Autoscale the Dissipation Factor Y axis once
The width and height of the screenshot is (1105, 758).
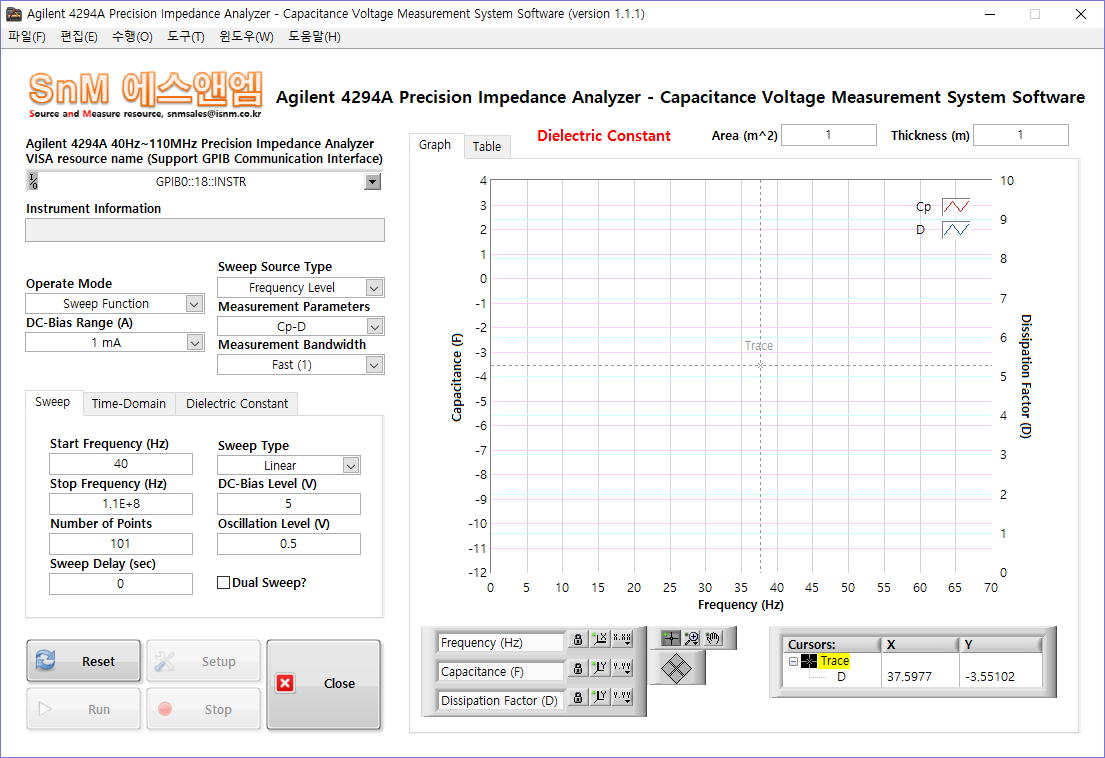600,697
